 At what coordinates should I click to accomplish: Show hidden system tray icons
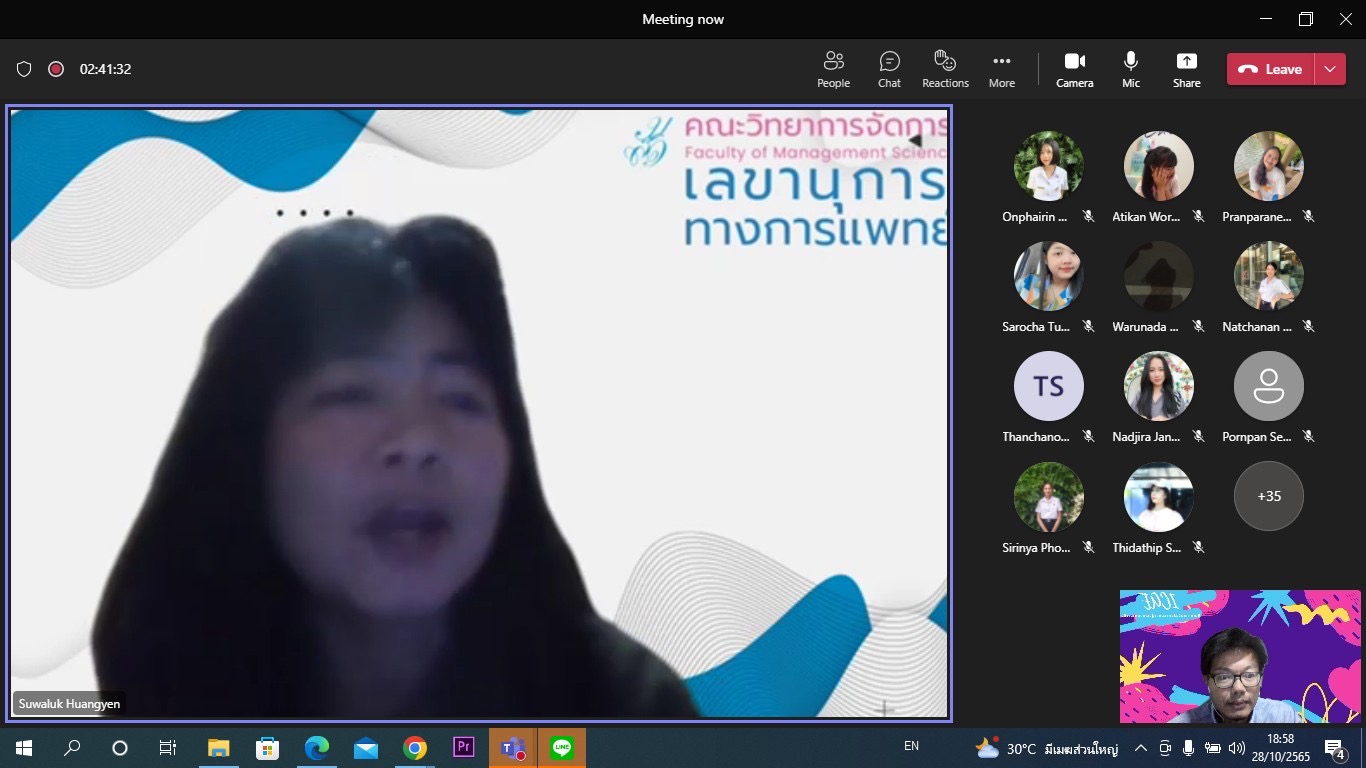pos(1140,748)
